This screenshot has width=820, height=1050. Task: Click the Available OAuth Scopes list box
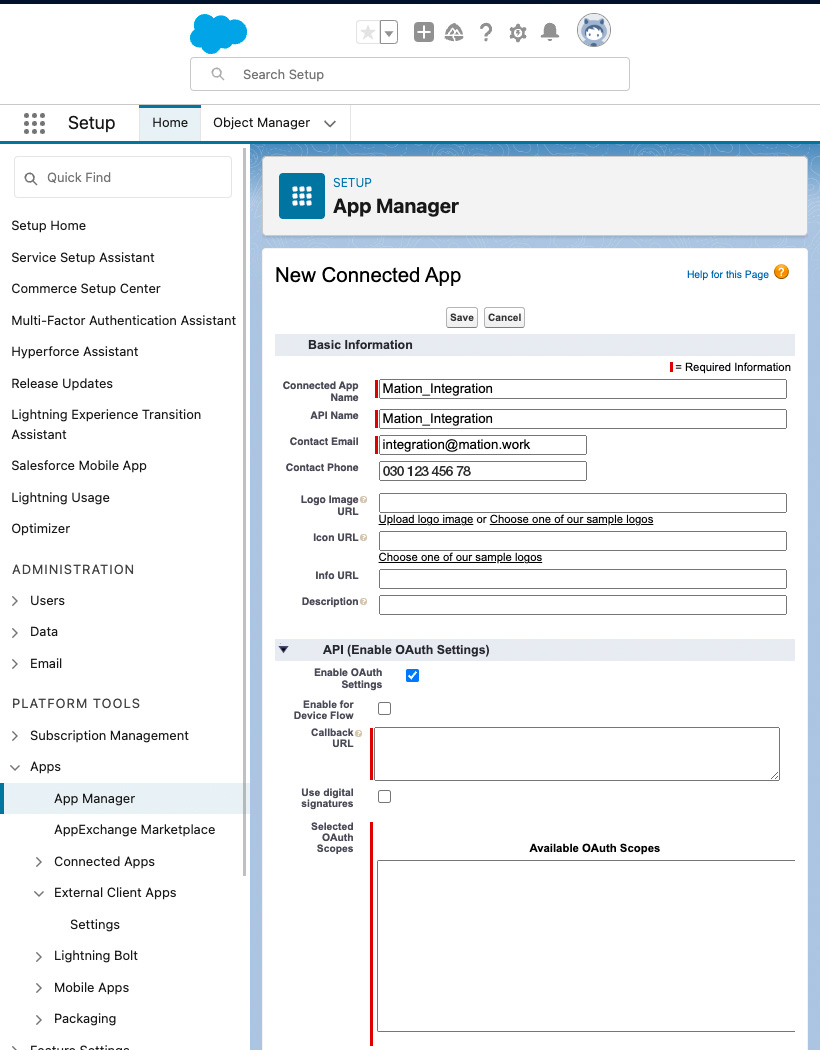(586, 946)
